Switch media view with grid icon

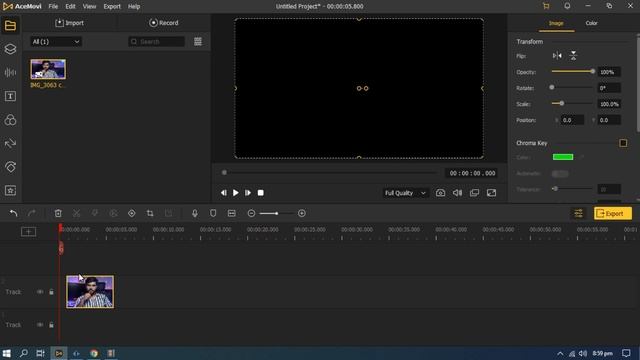(x=198, y=42)
